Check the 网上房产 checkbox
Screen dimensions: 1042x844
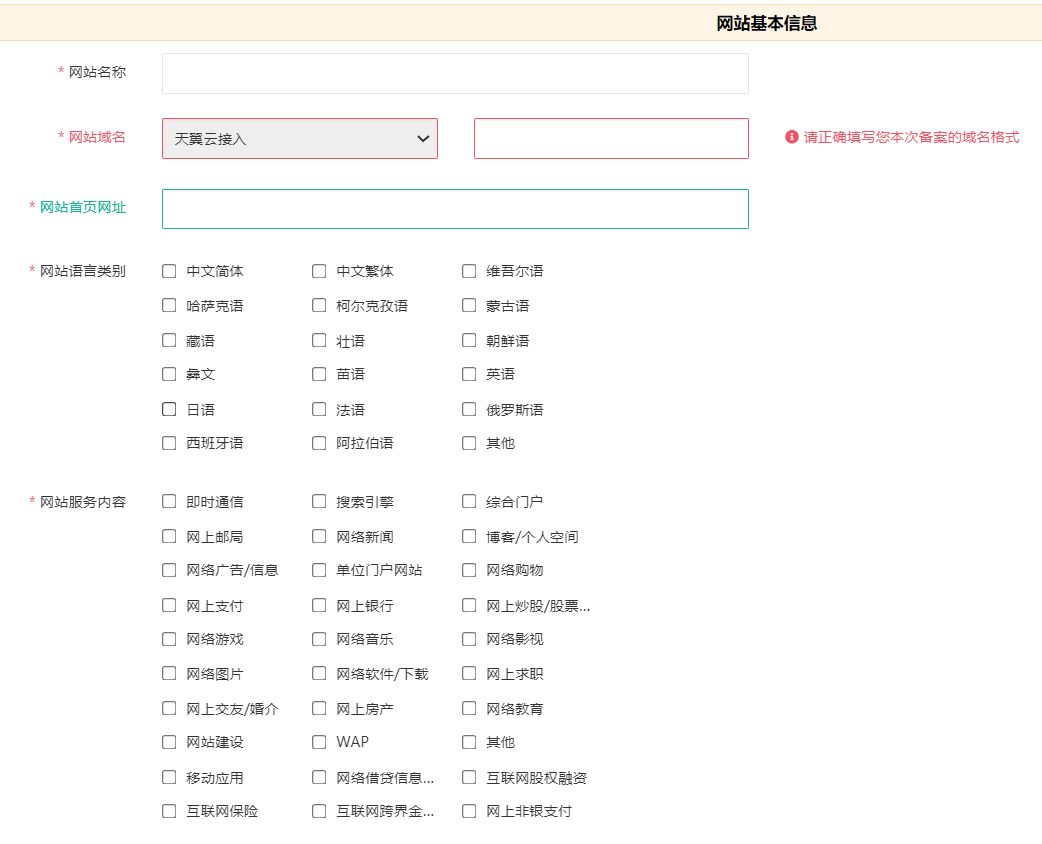319,708
